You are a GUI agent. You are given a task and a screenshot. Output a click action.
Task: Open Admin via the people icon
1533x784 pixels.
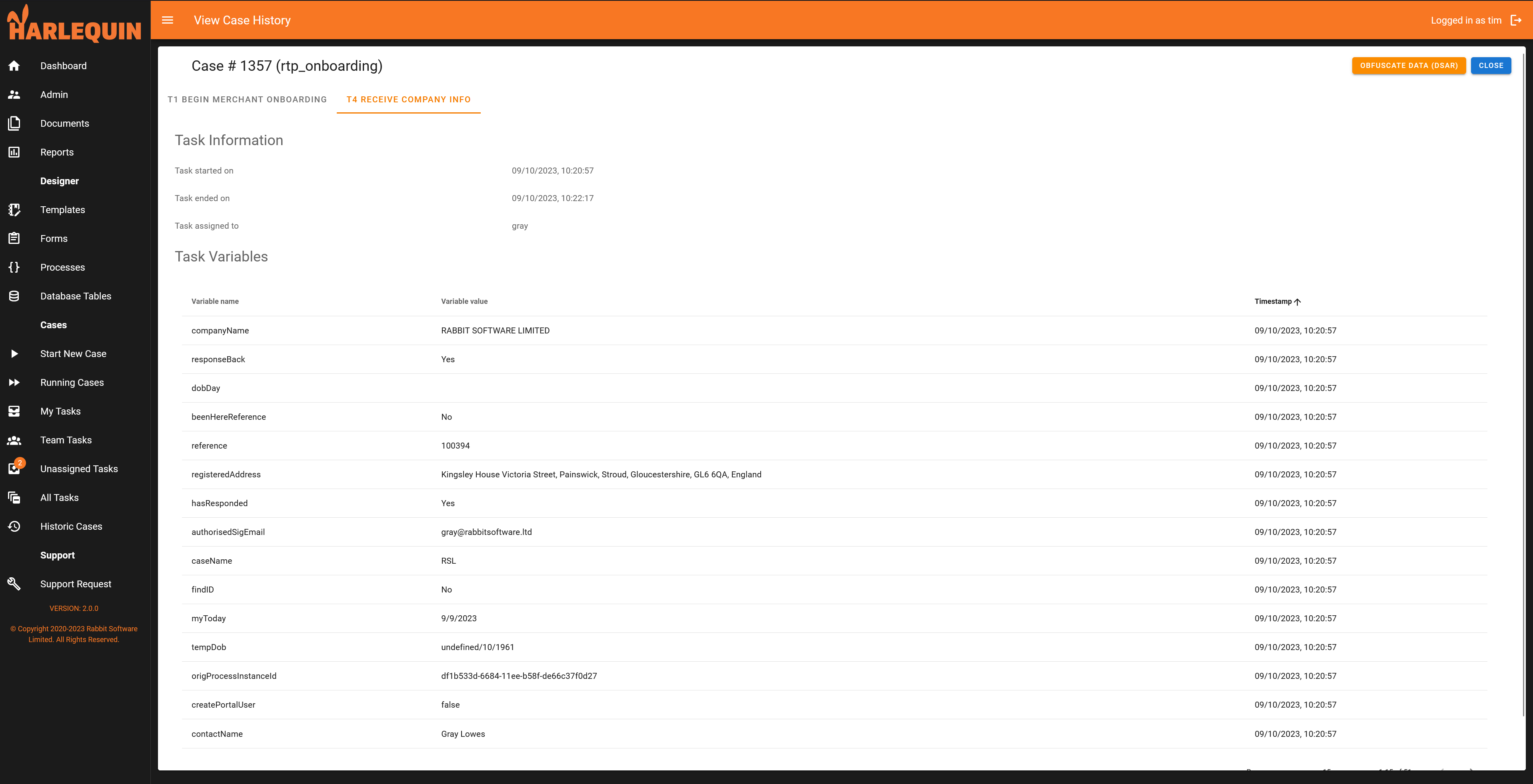tap(14, 95)
